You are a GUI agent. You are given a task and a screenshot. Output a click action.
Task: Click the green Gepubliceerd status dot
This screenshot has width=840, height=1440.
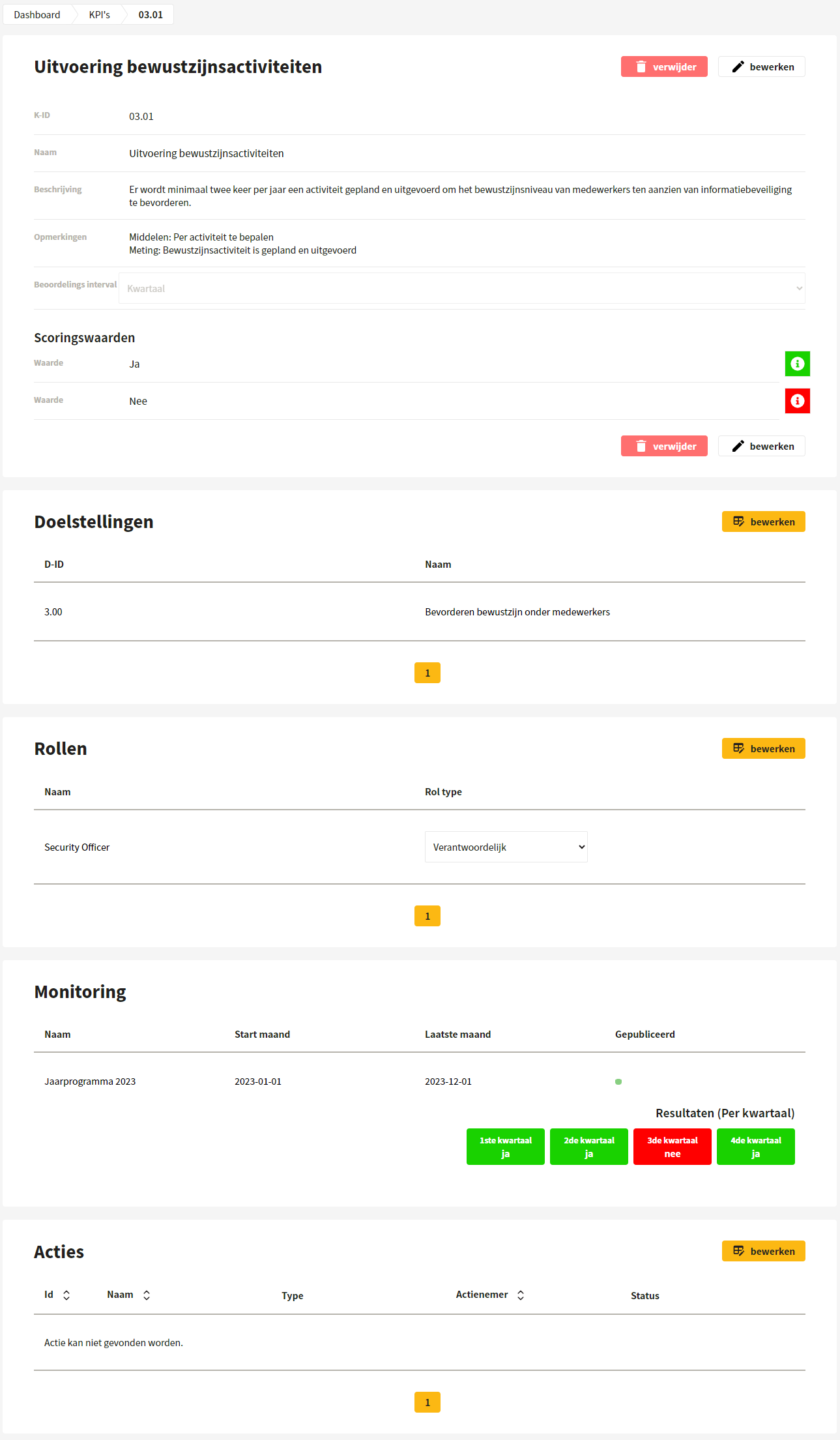pos(618,1081)
